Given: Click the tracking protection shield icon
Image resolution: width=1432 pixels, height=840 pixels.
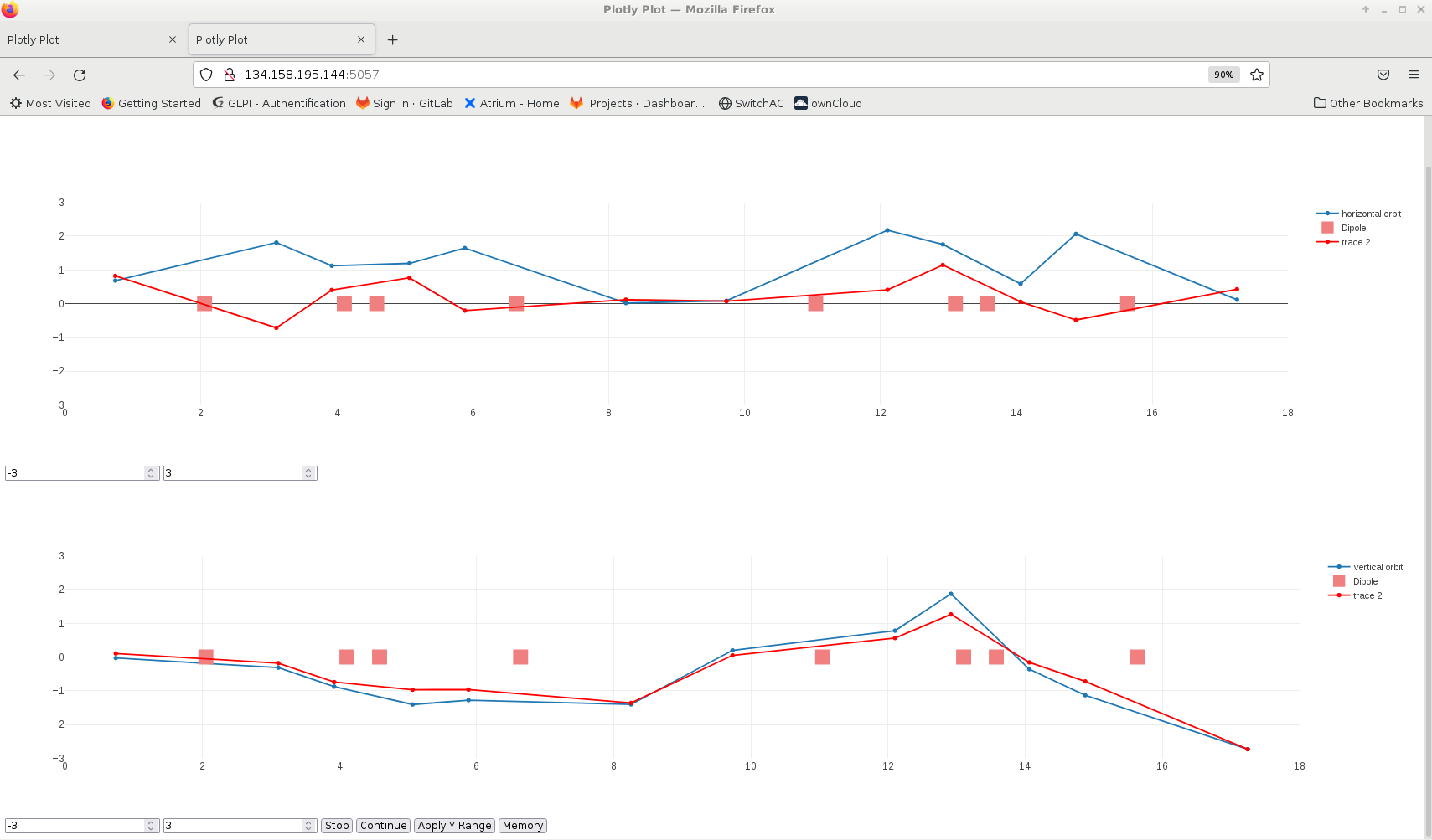Looking at the screenshot, I should [x=206, y=75].
